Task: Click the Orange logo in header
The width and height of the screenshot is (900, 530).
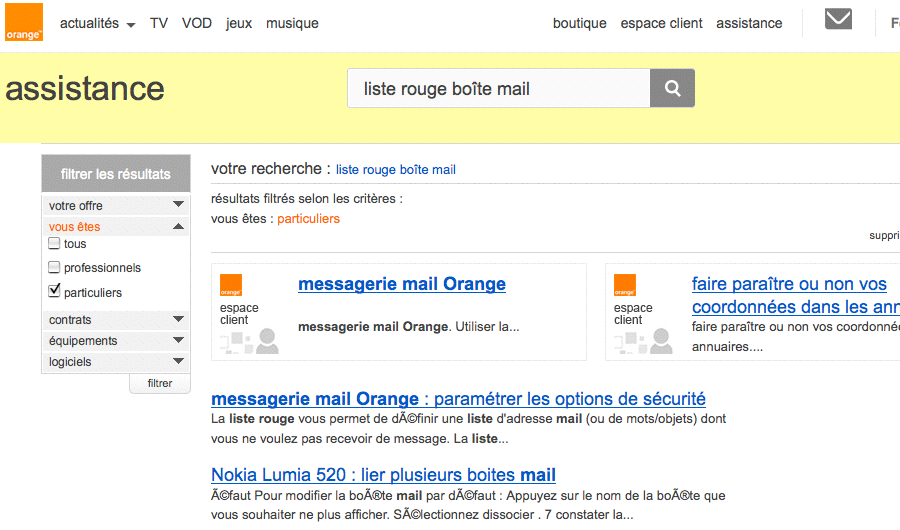Action: [23, 23]
